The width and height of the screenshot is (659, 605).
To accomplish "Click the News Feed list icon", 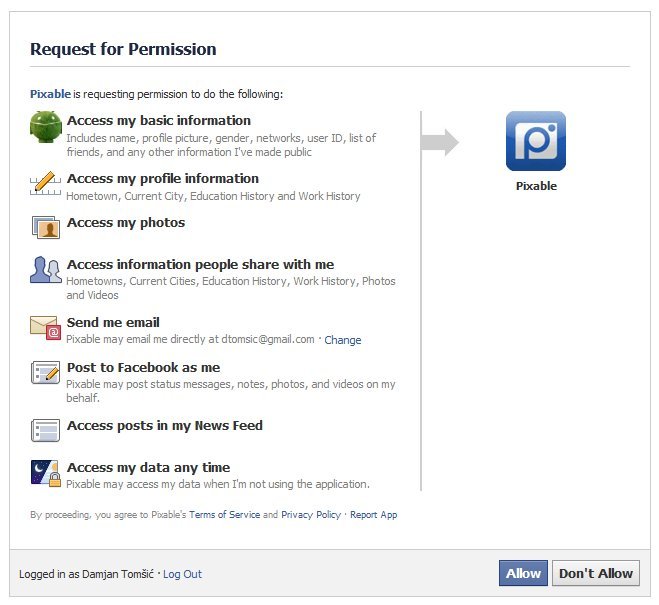I will pyautogui.click(x=46, y=430).
